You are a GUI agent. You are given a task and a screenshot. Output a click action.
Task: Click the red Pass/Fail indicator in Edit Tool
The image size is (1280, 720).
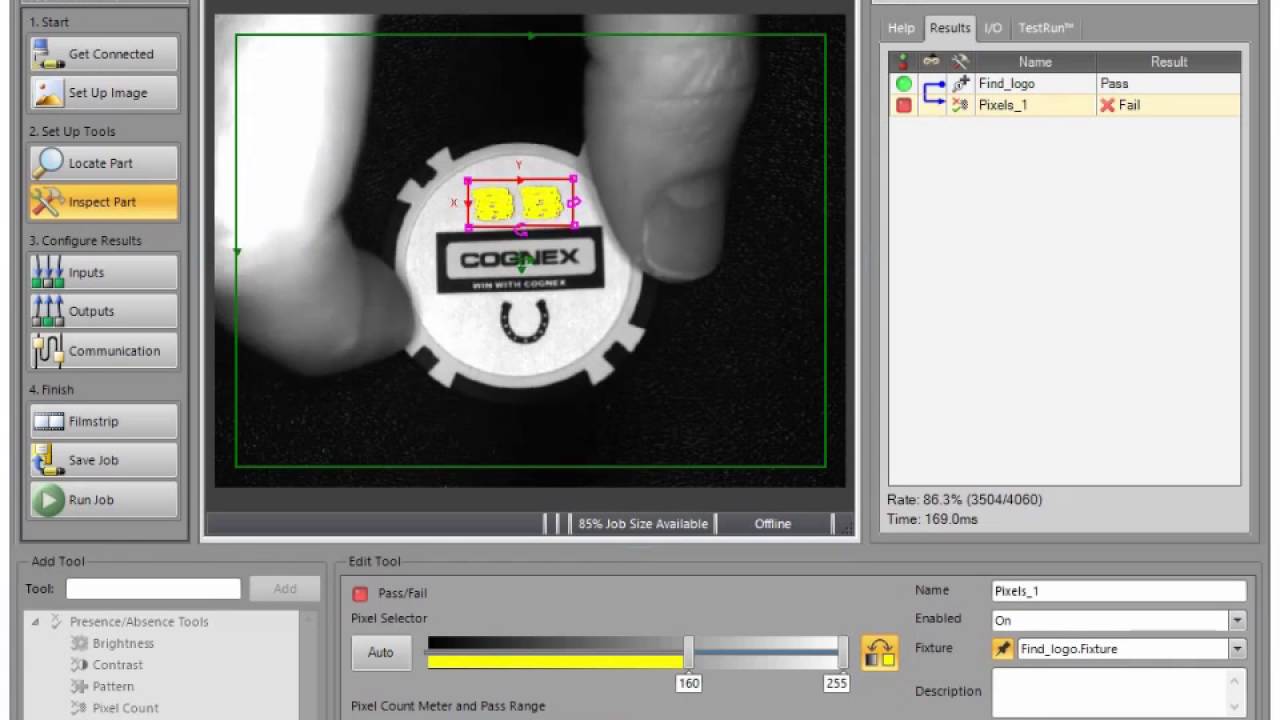point(361,594)
